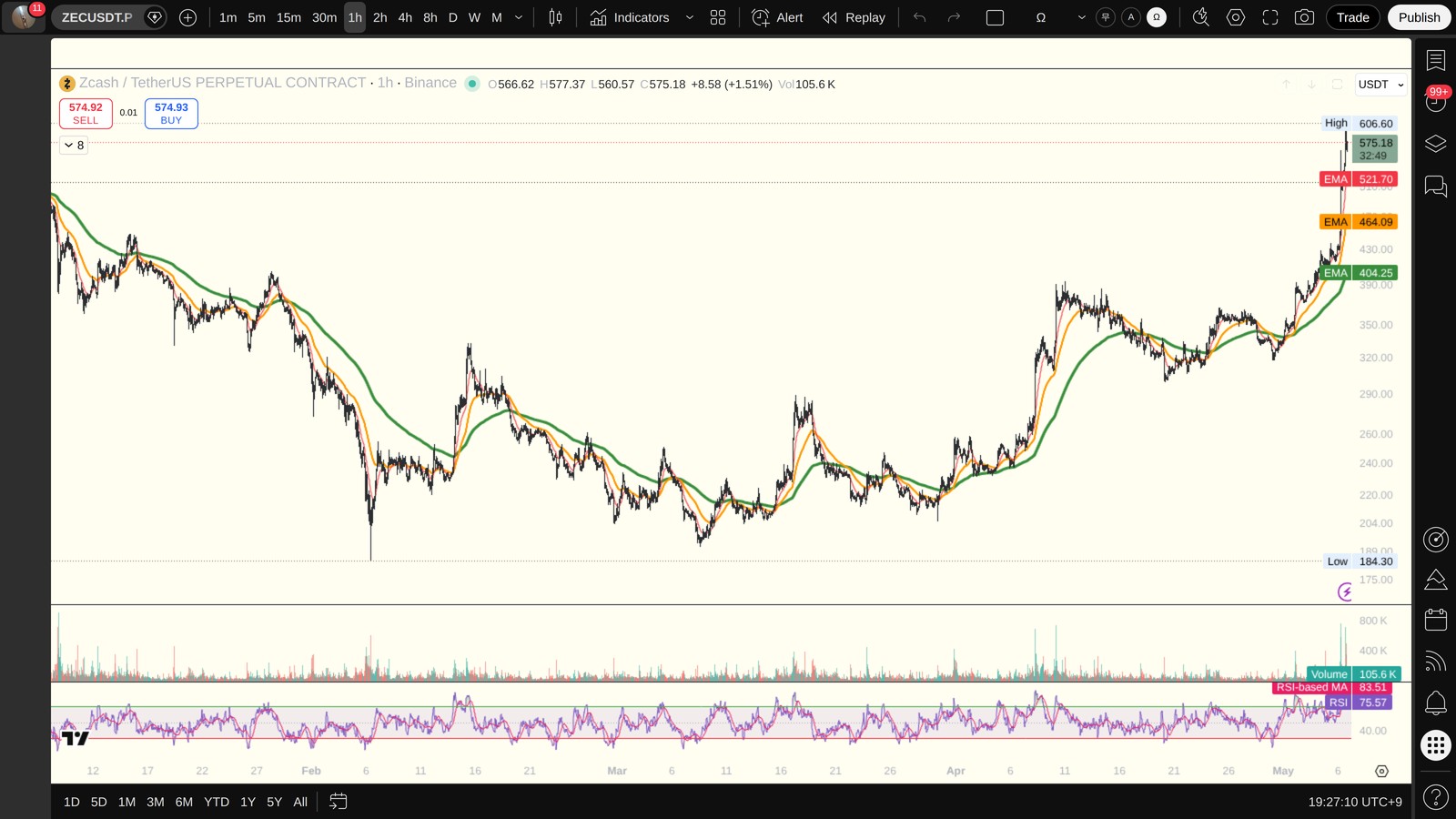Screen dimensions: 1456x819
Task: Select the All date range
Action: click(300, 802)
